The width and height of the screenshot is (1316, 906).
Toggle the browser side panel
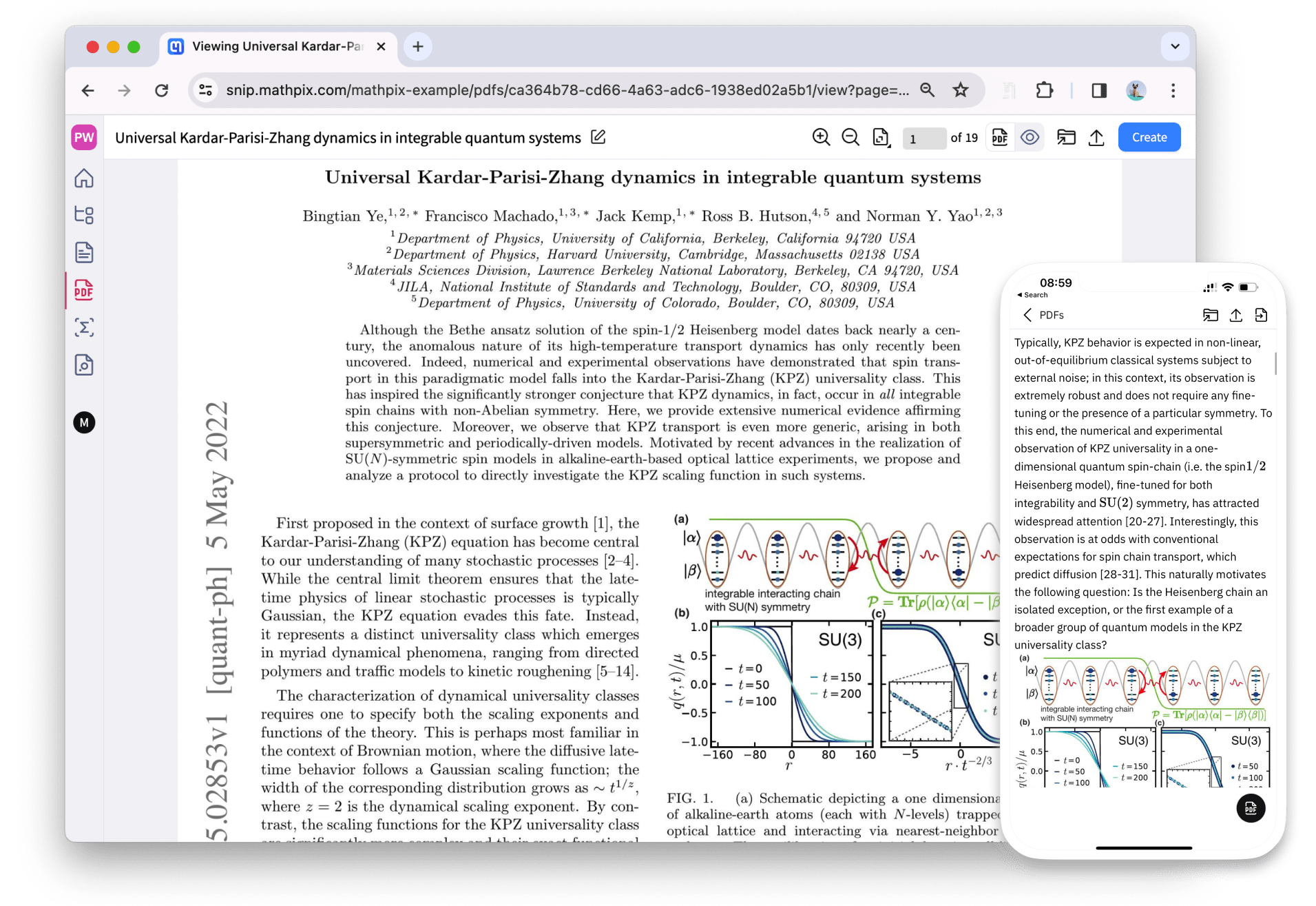[1099, 90]
